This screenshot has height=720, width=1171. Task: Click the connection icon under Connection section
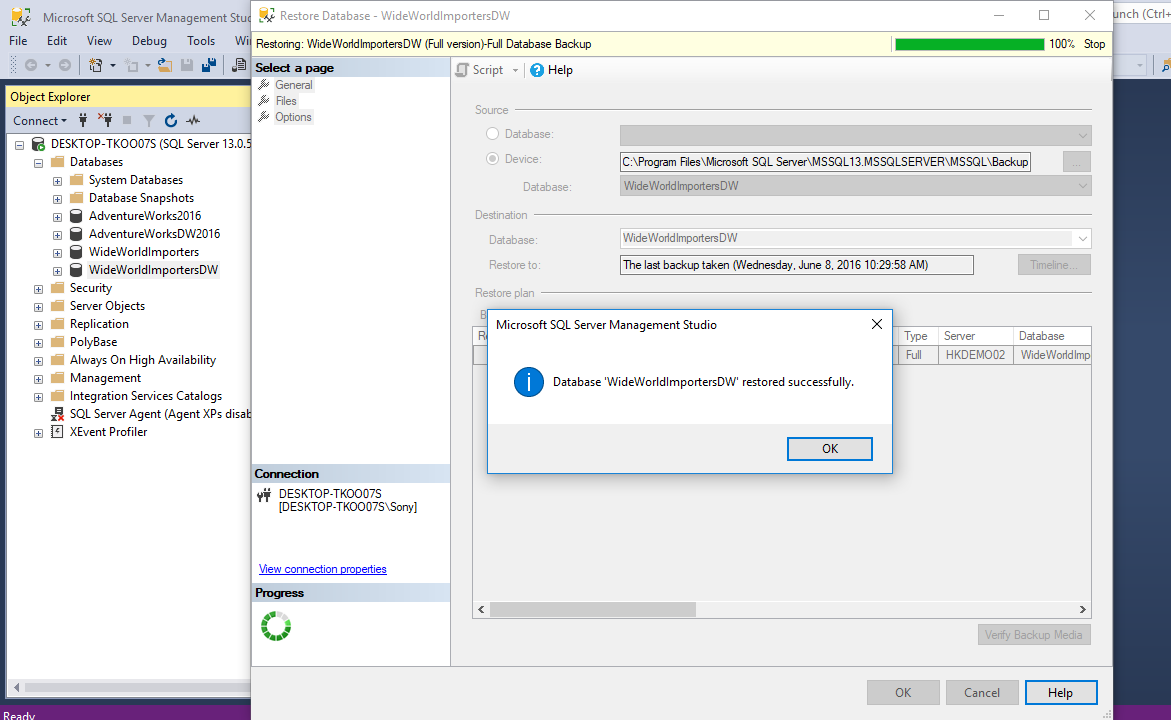click(x=264, y=495)
